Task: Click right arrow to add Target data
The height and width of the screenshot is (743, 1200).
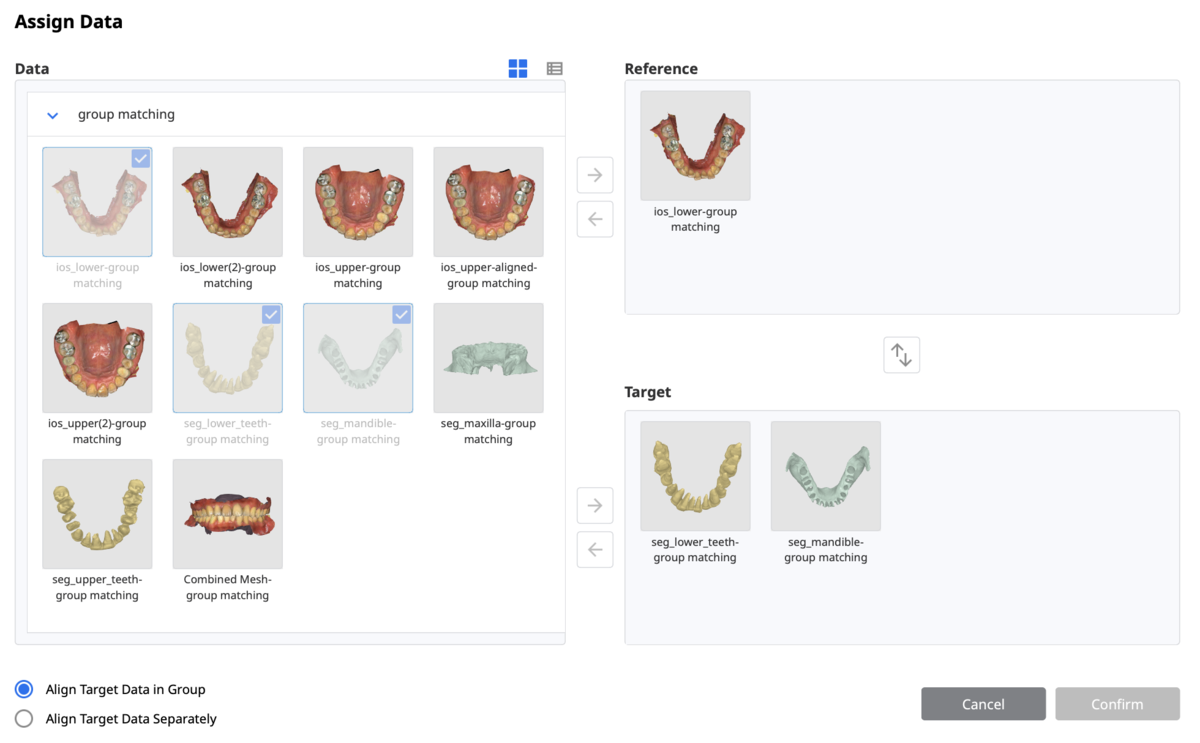Action: [x=595, y=505]
